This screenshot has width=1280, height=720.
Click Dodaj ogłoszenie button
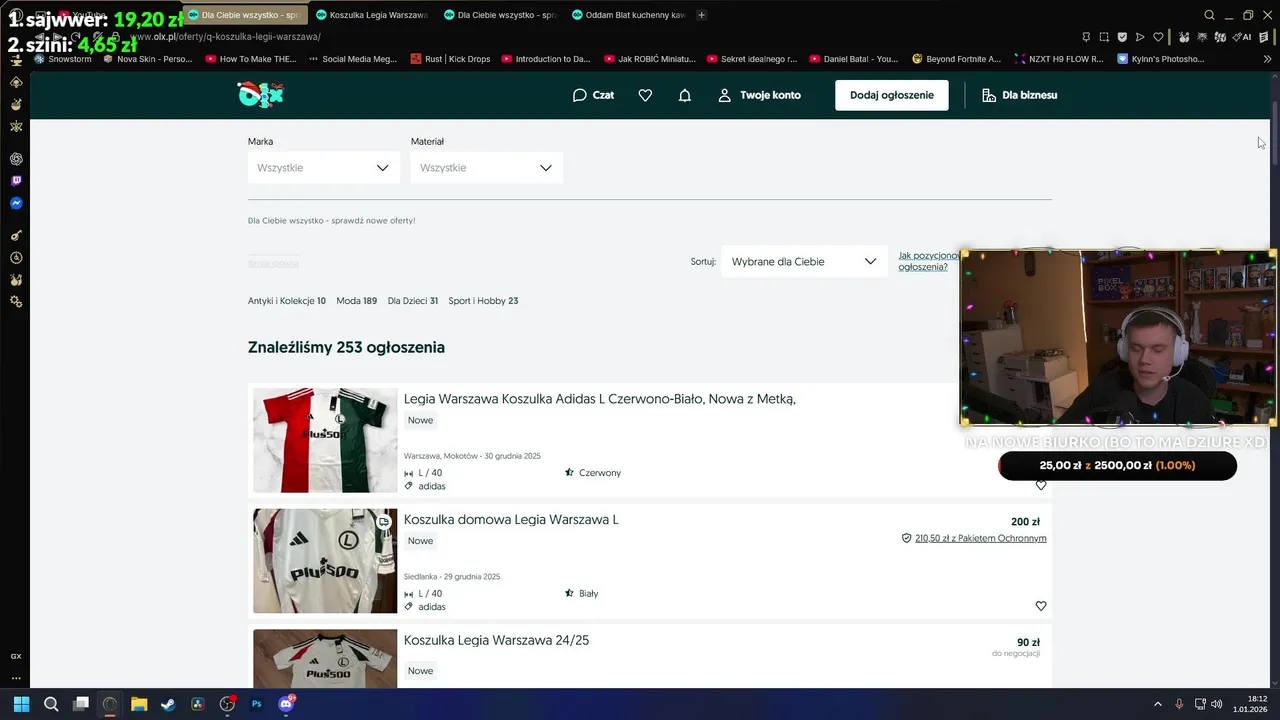point(892,95)
